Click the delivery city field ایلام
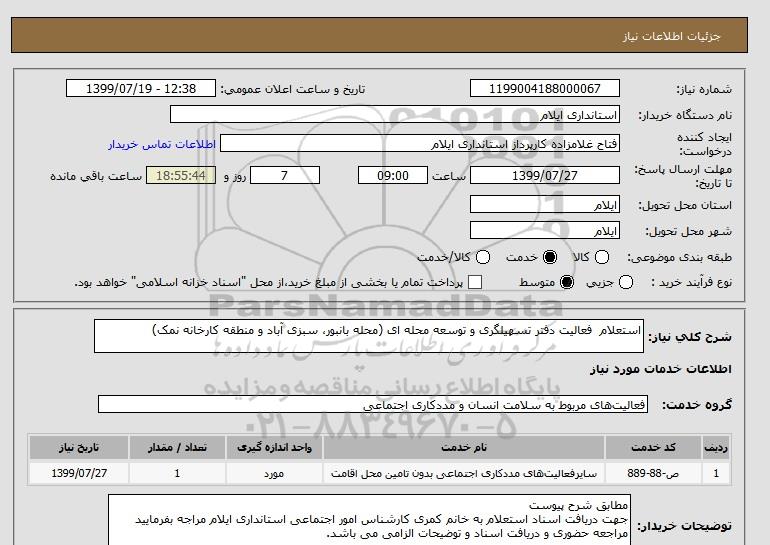 click(545, 230)
